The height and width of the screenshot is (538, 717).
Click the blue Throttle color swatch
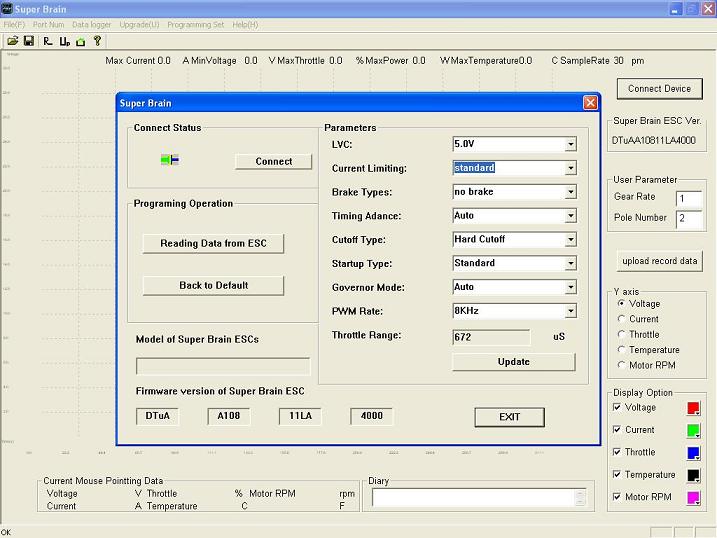click(693, 453)
